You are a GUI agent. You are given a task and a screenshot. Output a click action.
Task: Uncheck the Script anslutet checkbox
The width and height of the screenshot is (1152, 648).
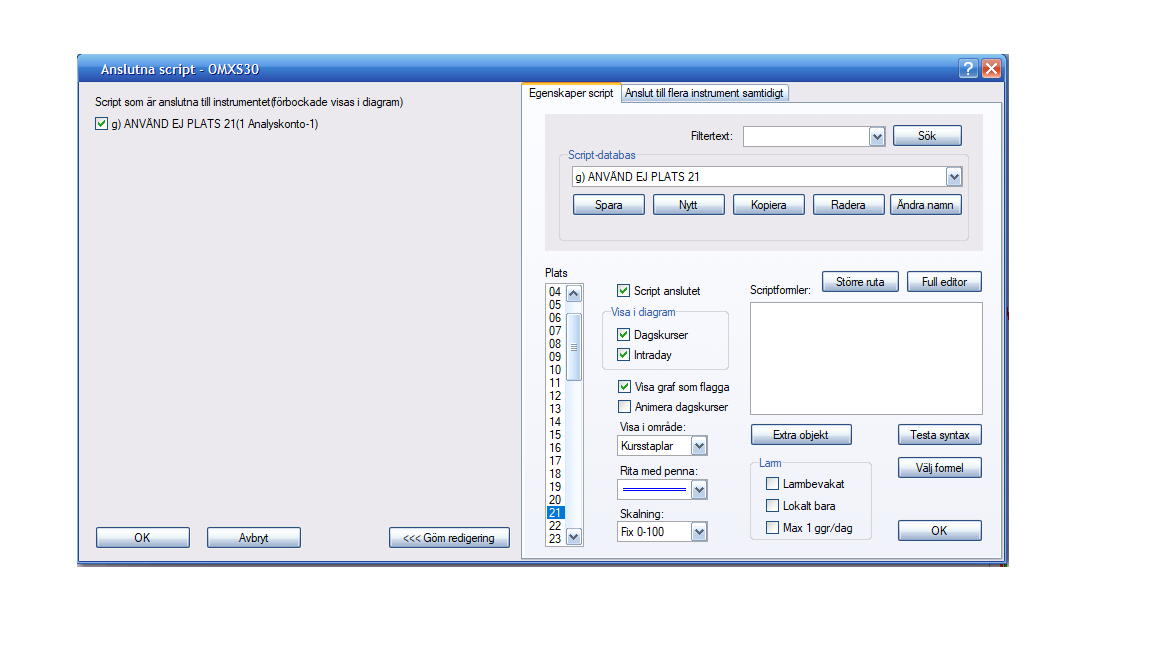coord(624,291)
